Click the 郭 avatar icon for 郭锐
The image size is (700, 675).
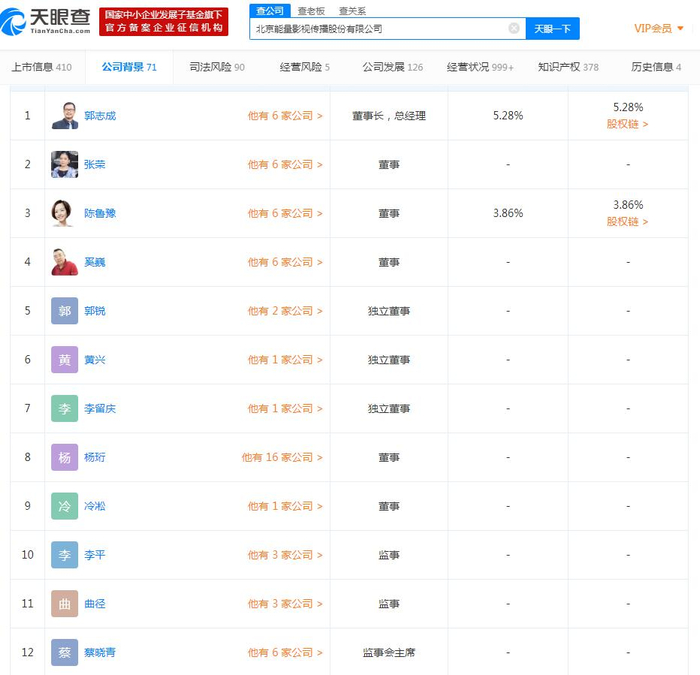[x=65, y=311]
